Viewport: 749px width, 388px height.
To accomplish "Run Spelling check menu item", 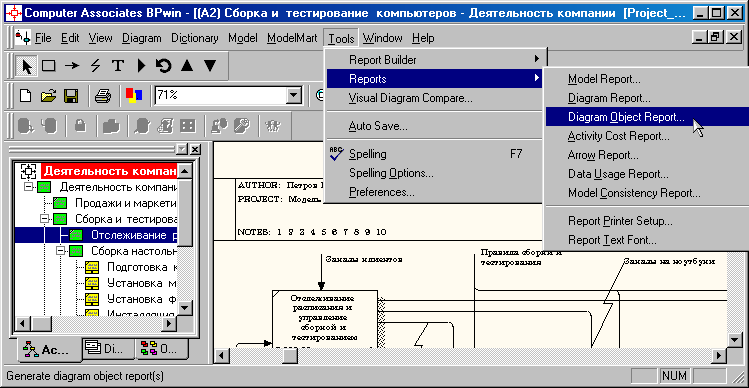I will [x=435, y=154].
